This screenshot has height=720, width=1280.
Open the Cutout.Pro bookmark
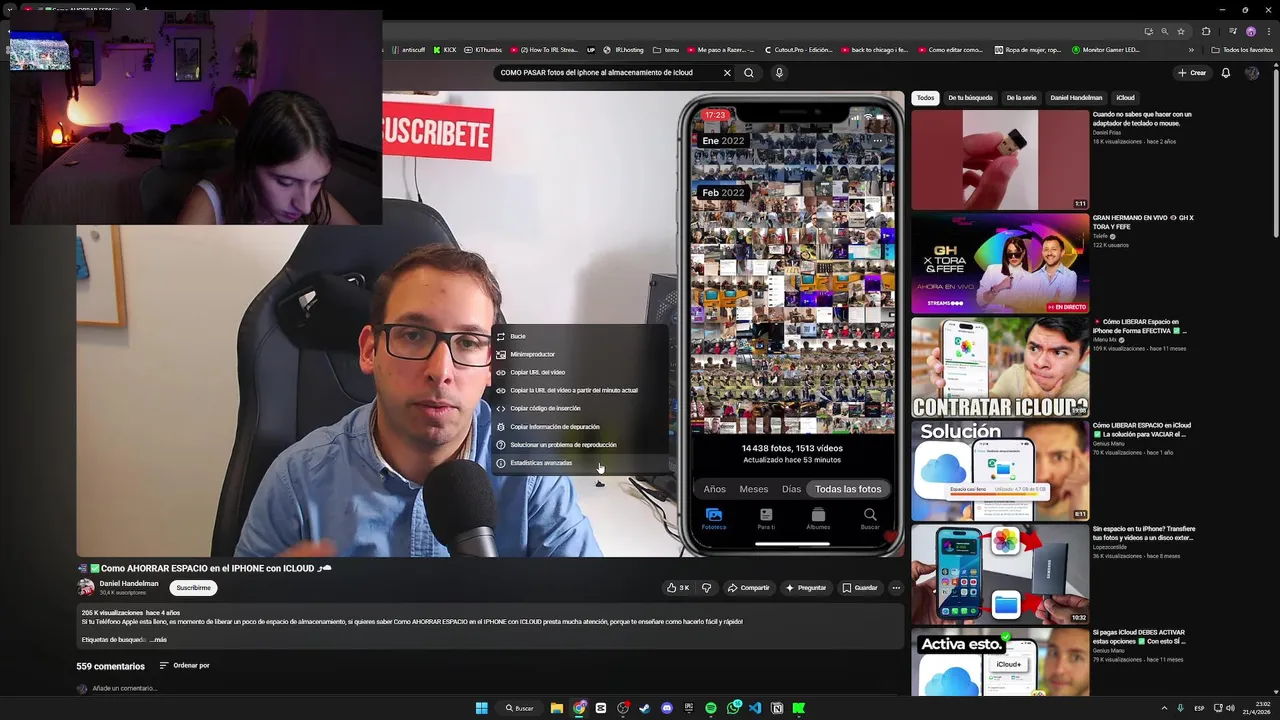[798, 50]
